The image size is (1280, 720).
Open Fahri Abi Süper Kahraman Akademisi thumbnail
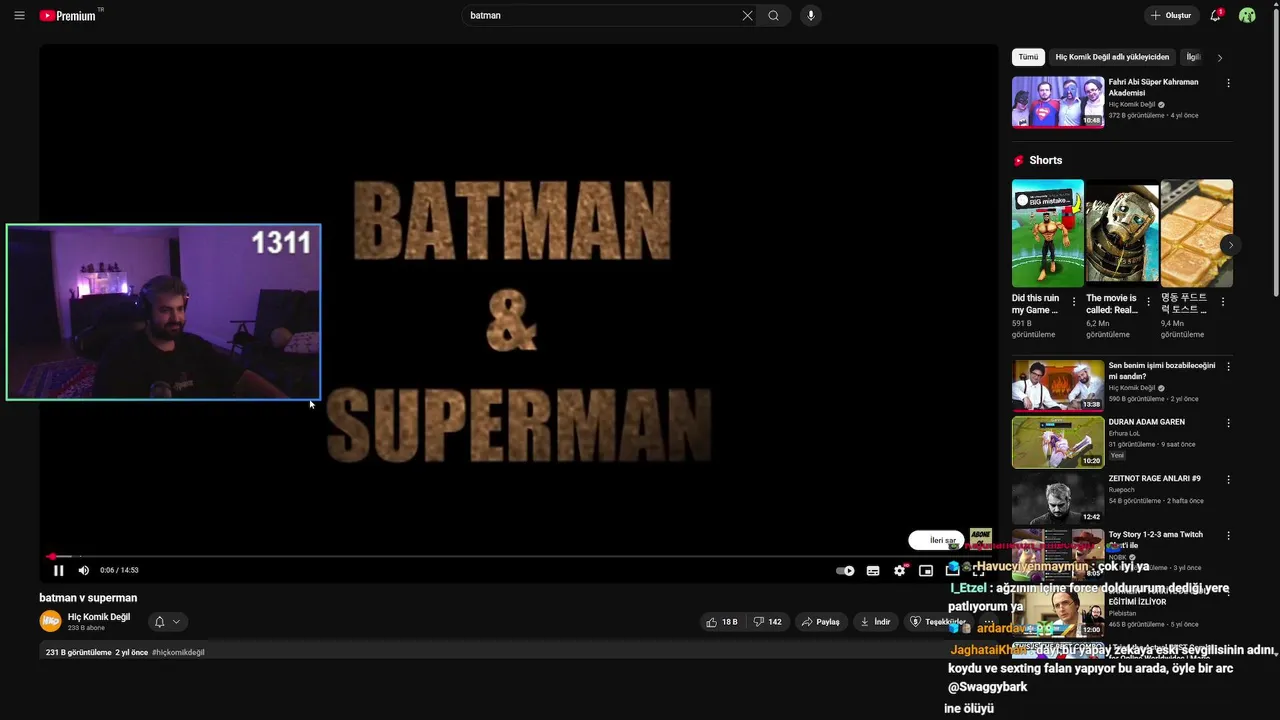pyautogui.click(x=1058, y=102)
